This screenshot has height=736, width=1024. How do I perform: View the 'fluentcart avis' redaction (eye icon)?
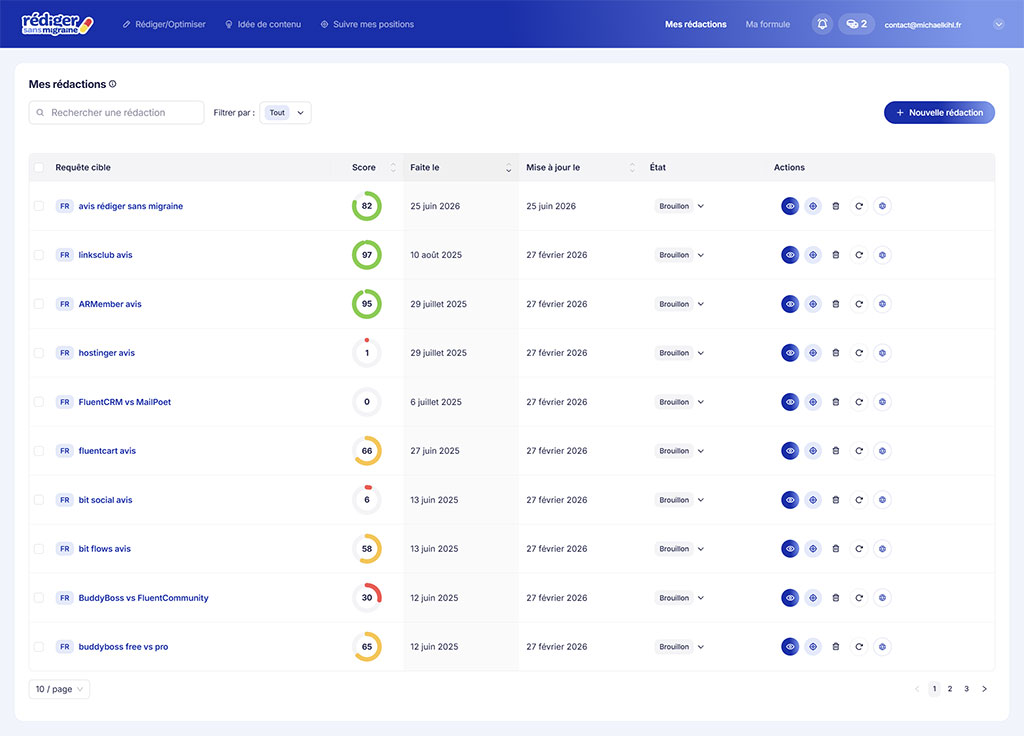pyautogui.click(x=790, y=451)
